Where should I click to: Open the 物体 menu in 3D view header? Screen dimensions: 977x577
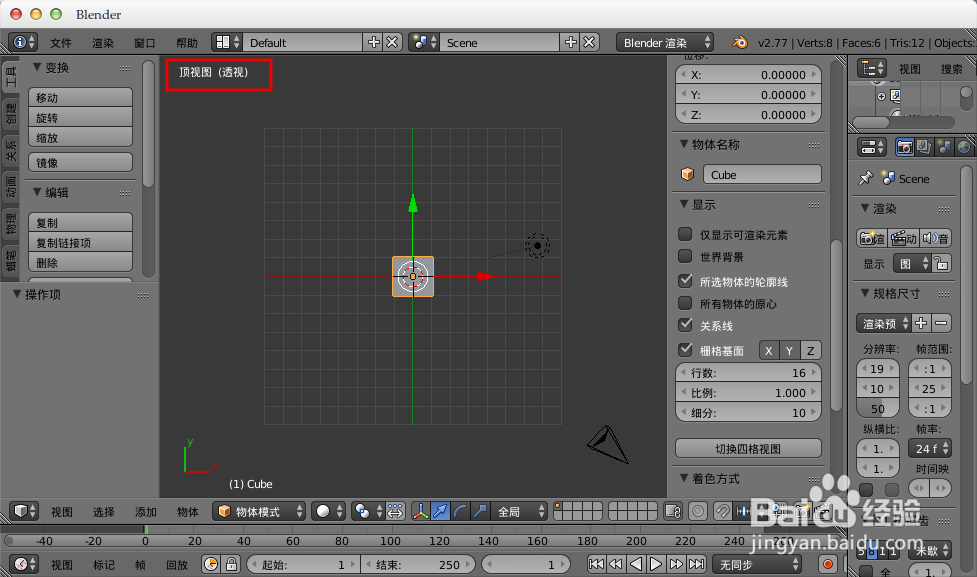[x=188, y=512]
